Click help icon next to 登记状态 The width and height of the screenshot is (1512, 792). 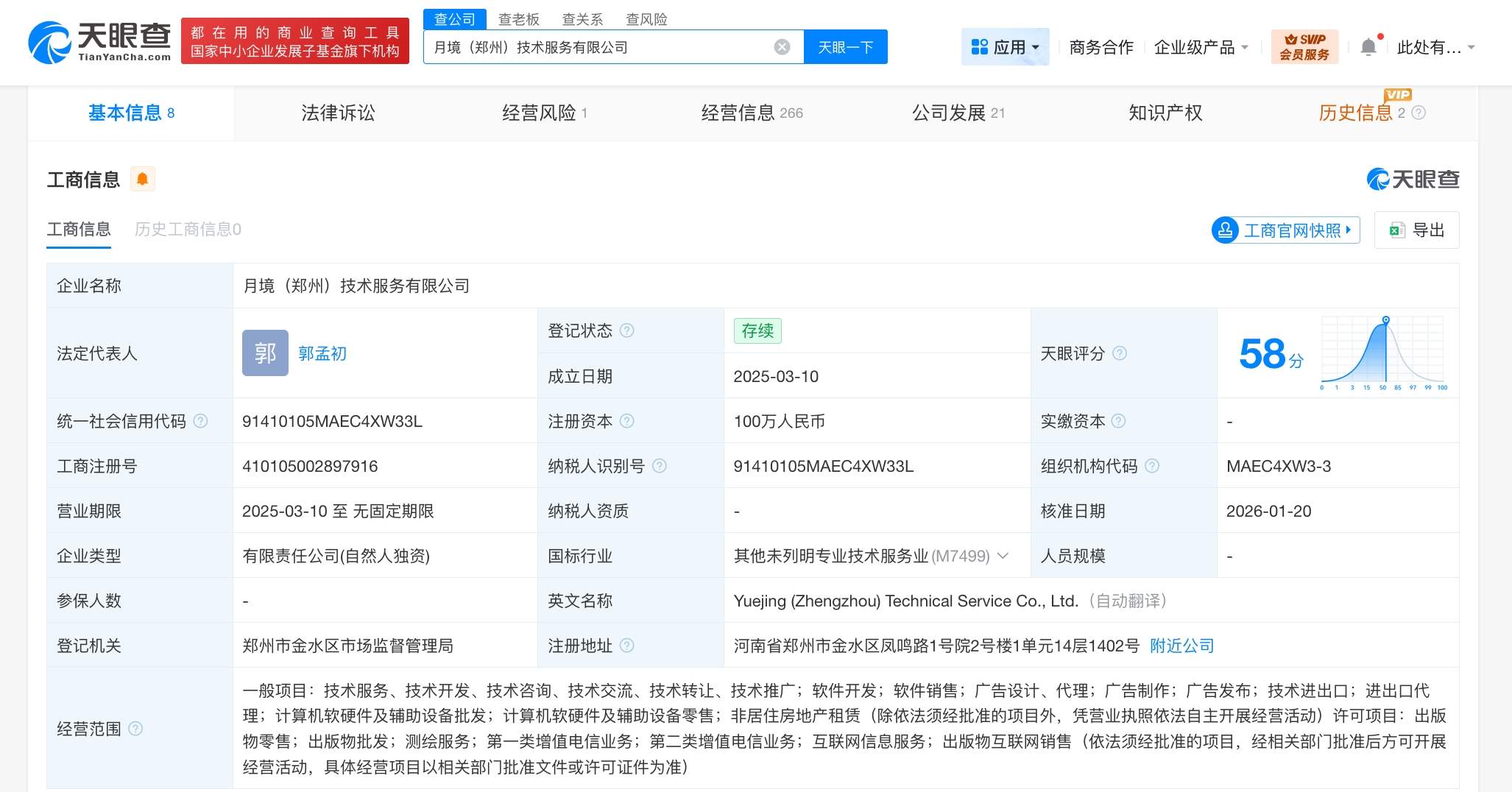point(626,330)
